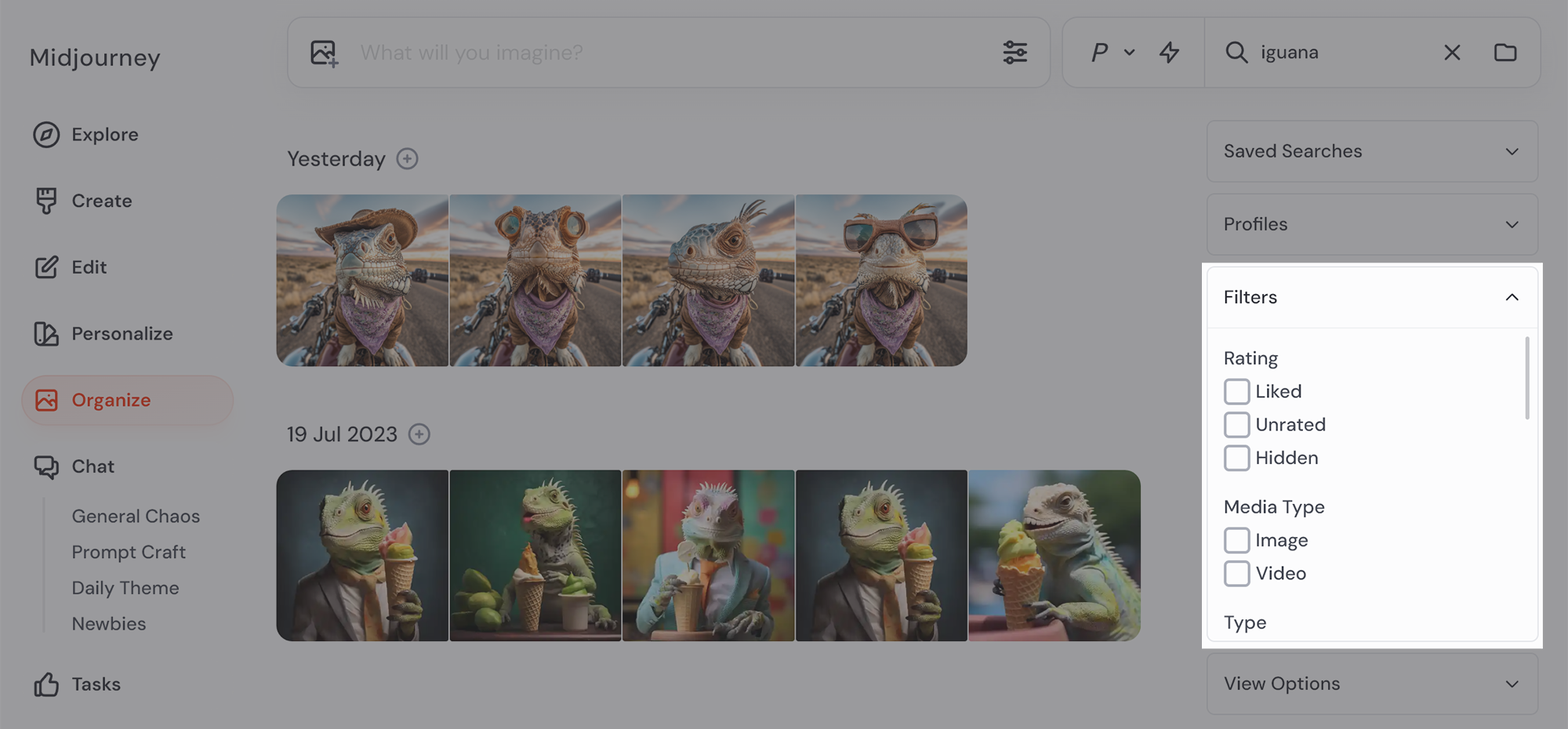This screenshot has height=729, width=1568.
Task: Open the General Chaos chat room
Action: 136,517
